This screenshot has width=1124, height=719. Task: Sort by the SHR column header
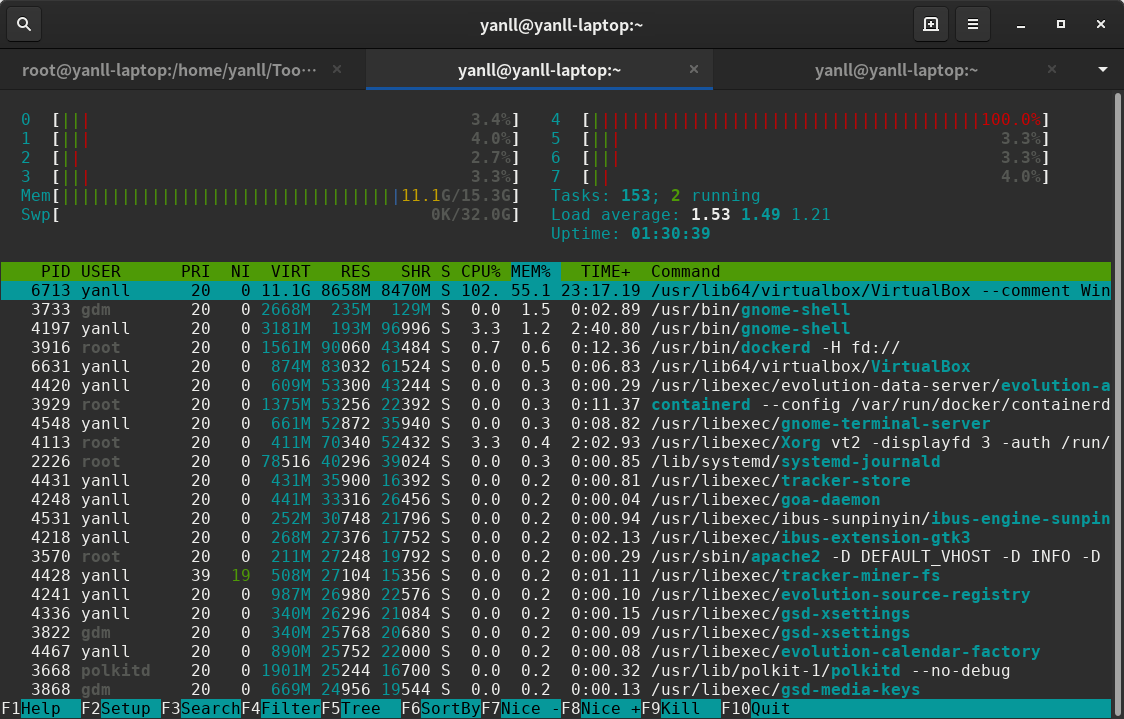pos(416,272)
